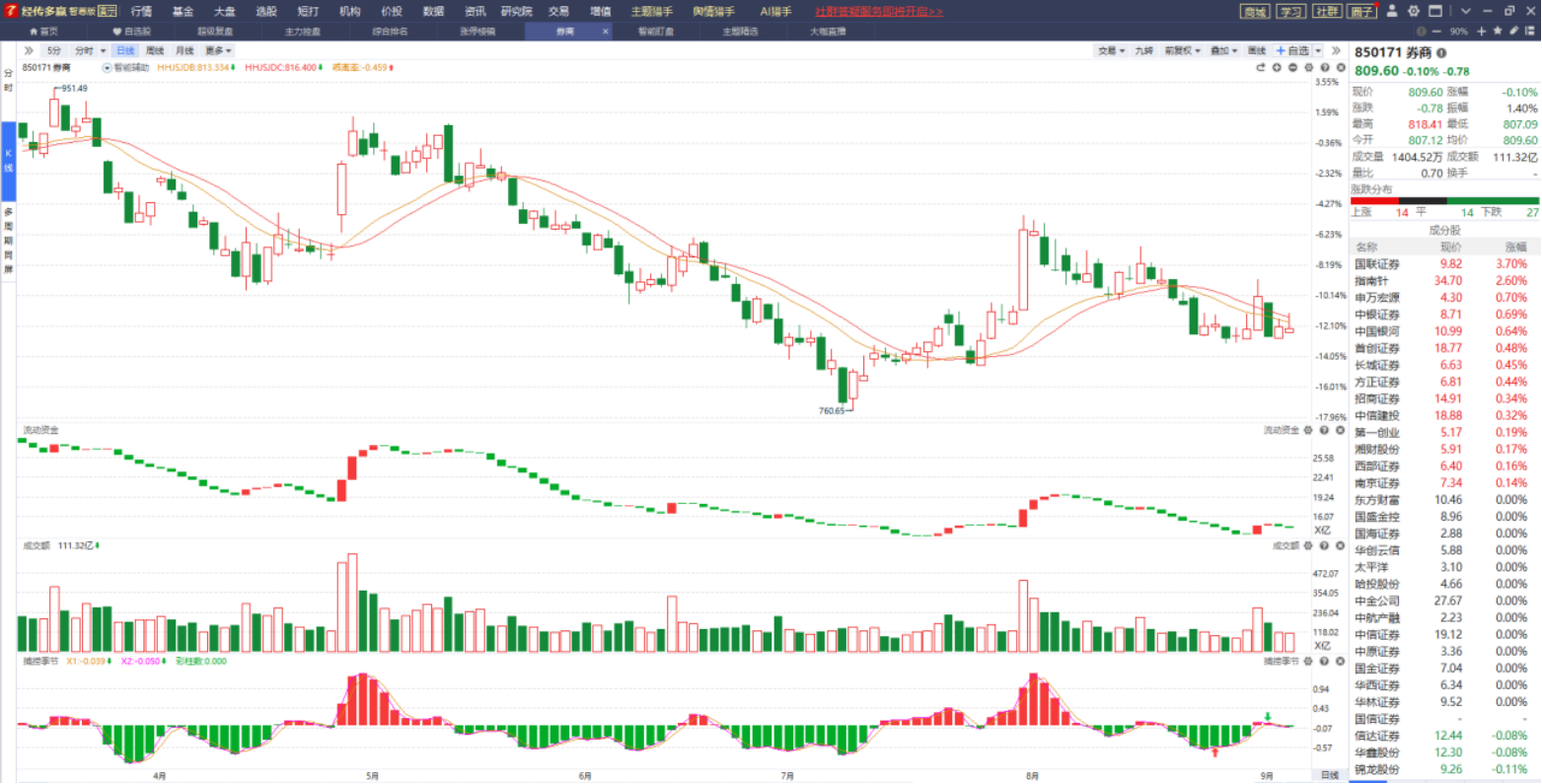The height and width of the screenshot is (784, 1542).
Task: Zoom out chart with the minus circle icon
Action: 1292,68
